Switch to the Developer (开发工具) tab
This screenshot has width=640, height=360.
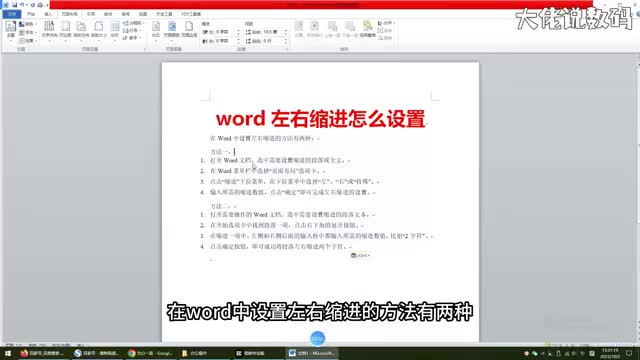click(x=164, y=14)
